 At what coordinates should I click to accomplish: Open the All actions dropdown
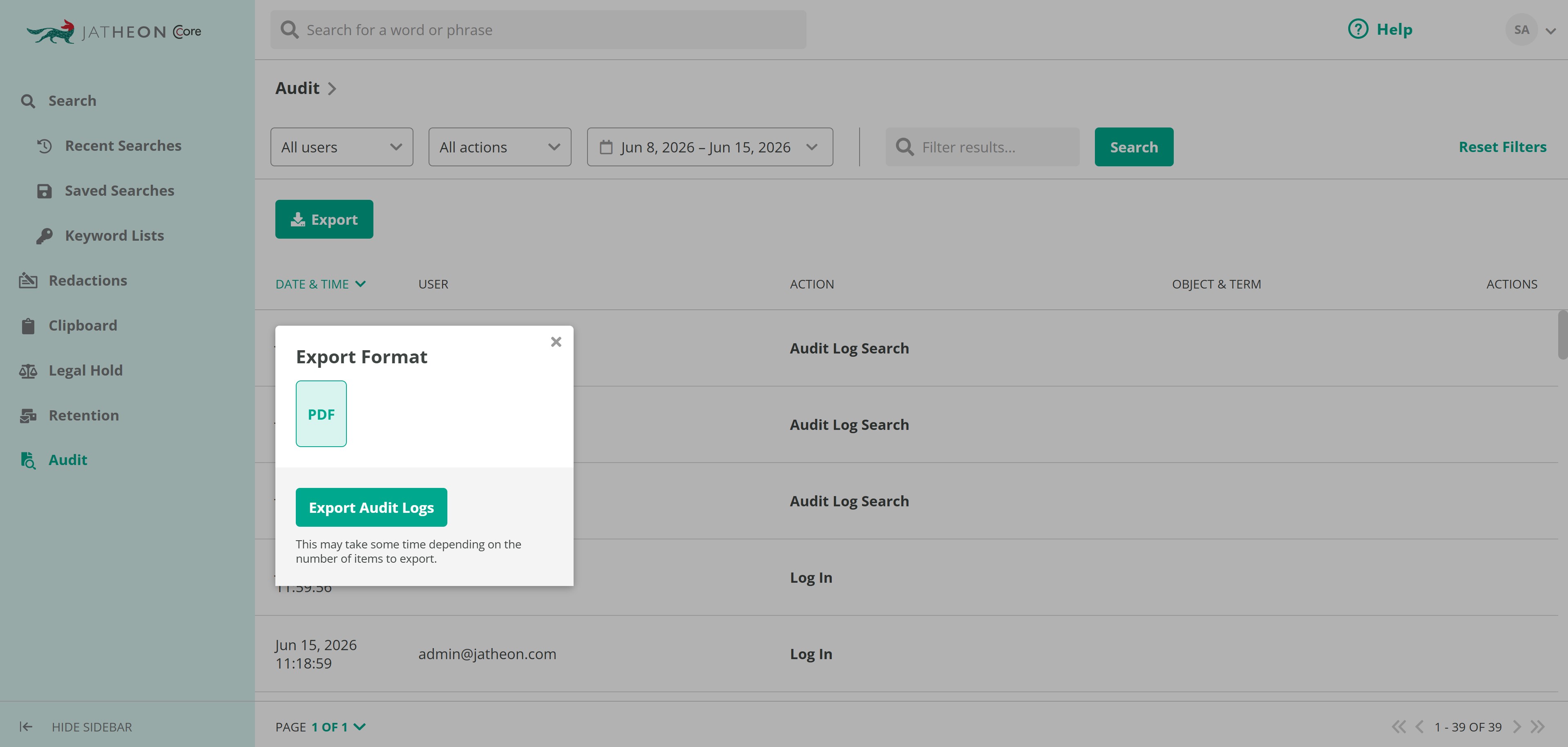coord(500,147)
